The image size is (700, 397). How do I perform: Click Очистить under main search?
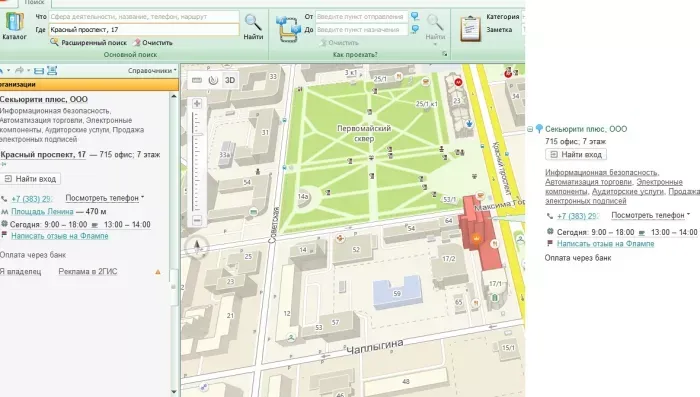153,42
